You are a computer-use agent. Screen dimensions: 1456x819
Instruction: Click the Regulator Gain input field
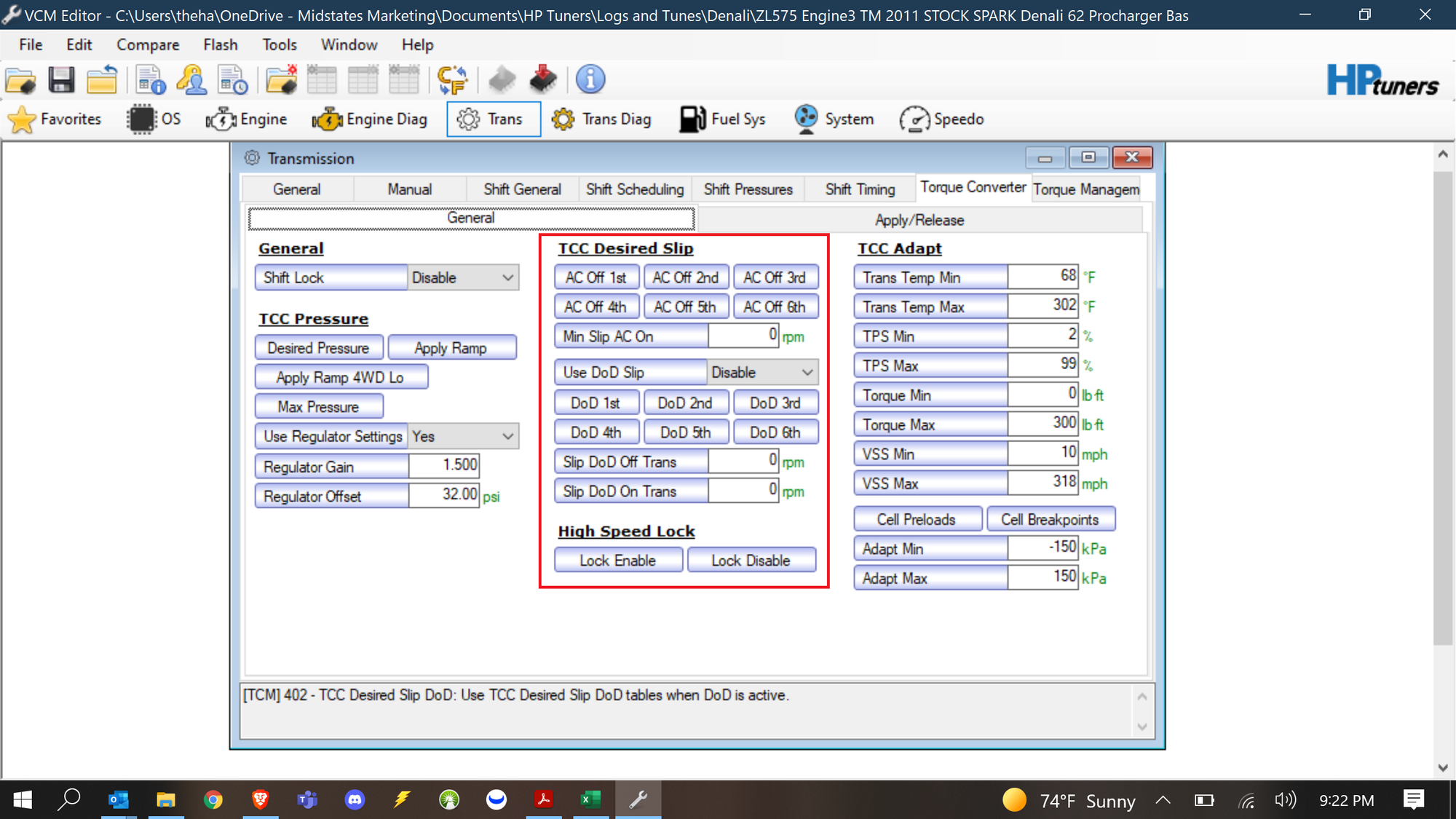coord(443,466)
